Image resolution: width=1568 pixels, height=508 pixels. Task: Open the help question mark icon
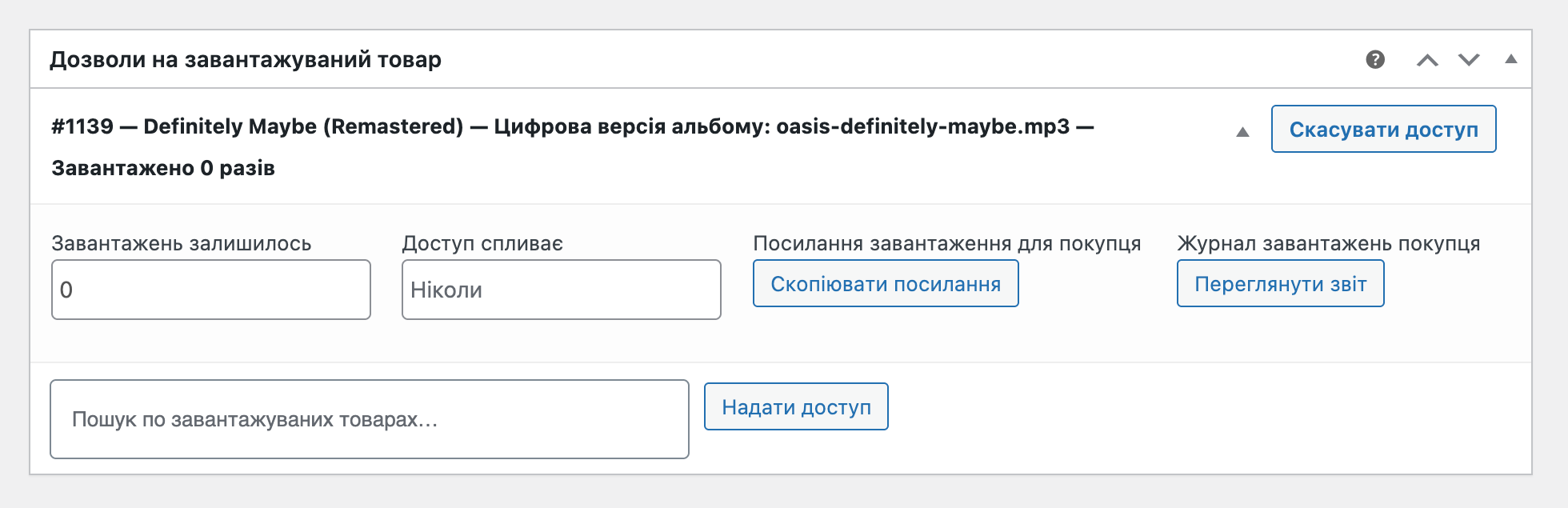point(1375,59)
